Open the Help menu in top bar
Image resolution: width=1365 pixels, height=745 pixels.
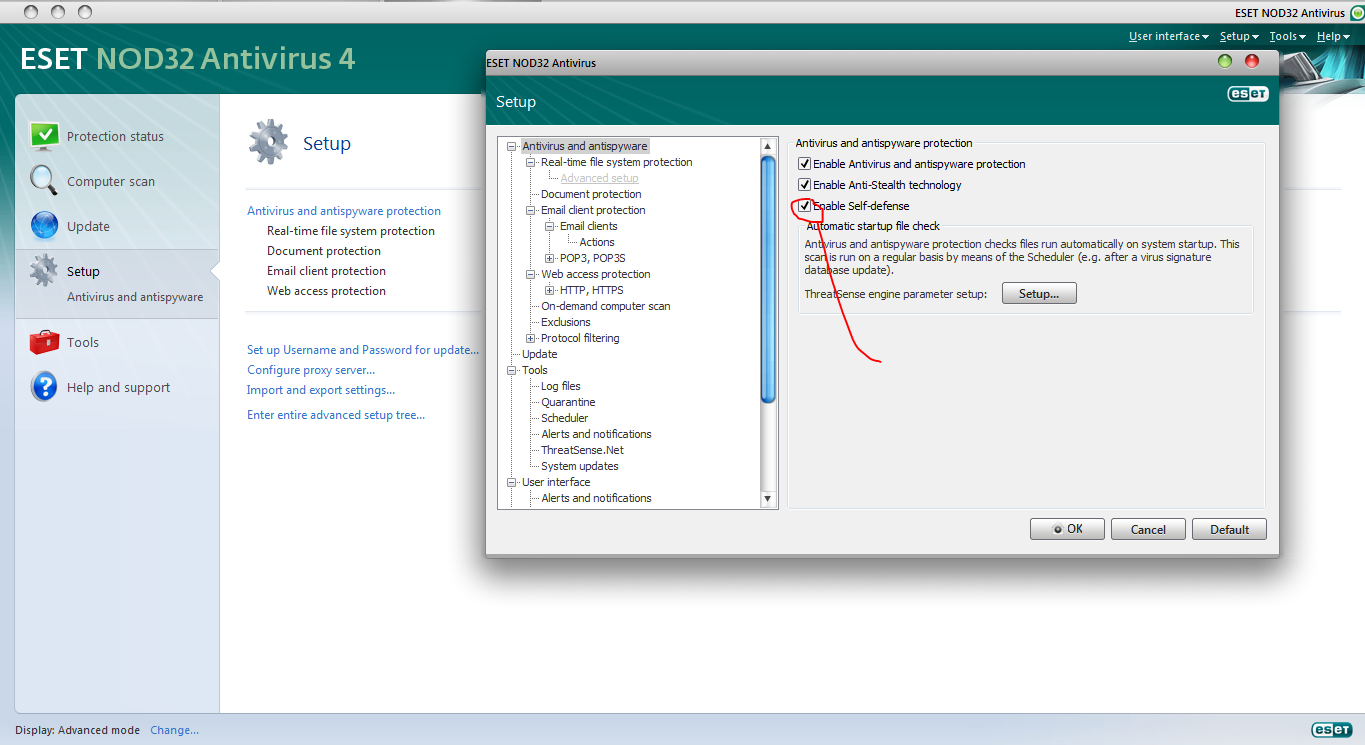click(x=1333, y=36)
